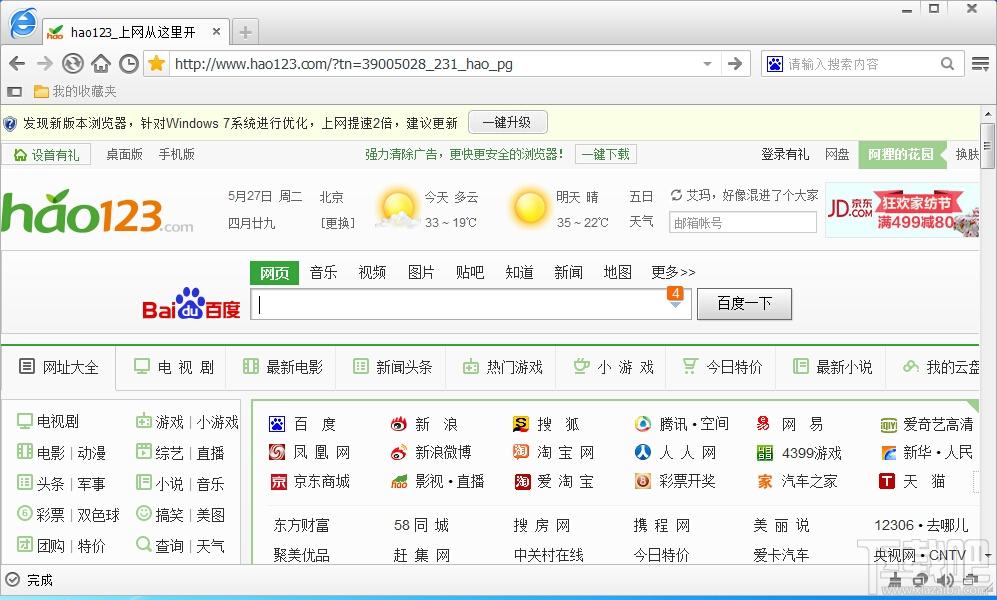Open the 最新电影 navigation tab
The image size is (997, 600).
[282, 367]
